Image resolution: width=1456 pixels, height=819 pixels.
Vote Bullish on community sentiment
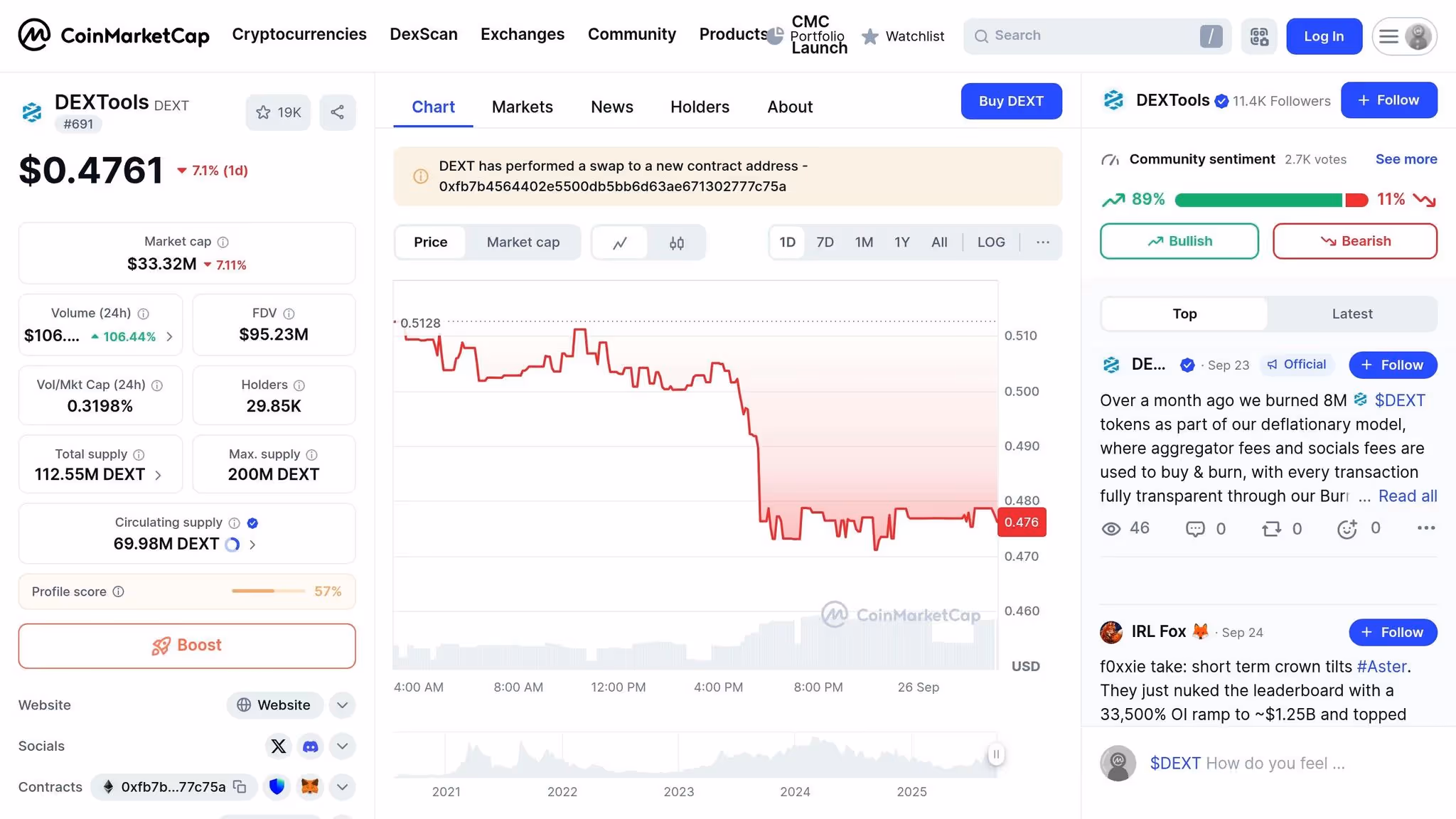(x=1179, y=240)
